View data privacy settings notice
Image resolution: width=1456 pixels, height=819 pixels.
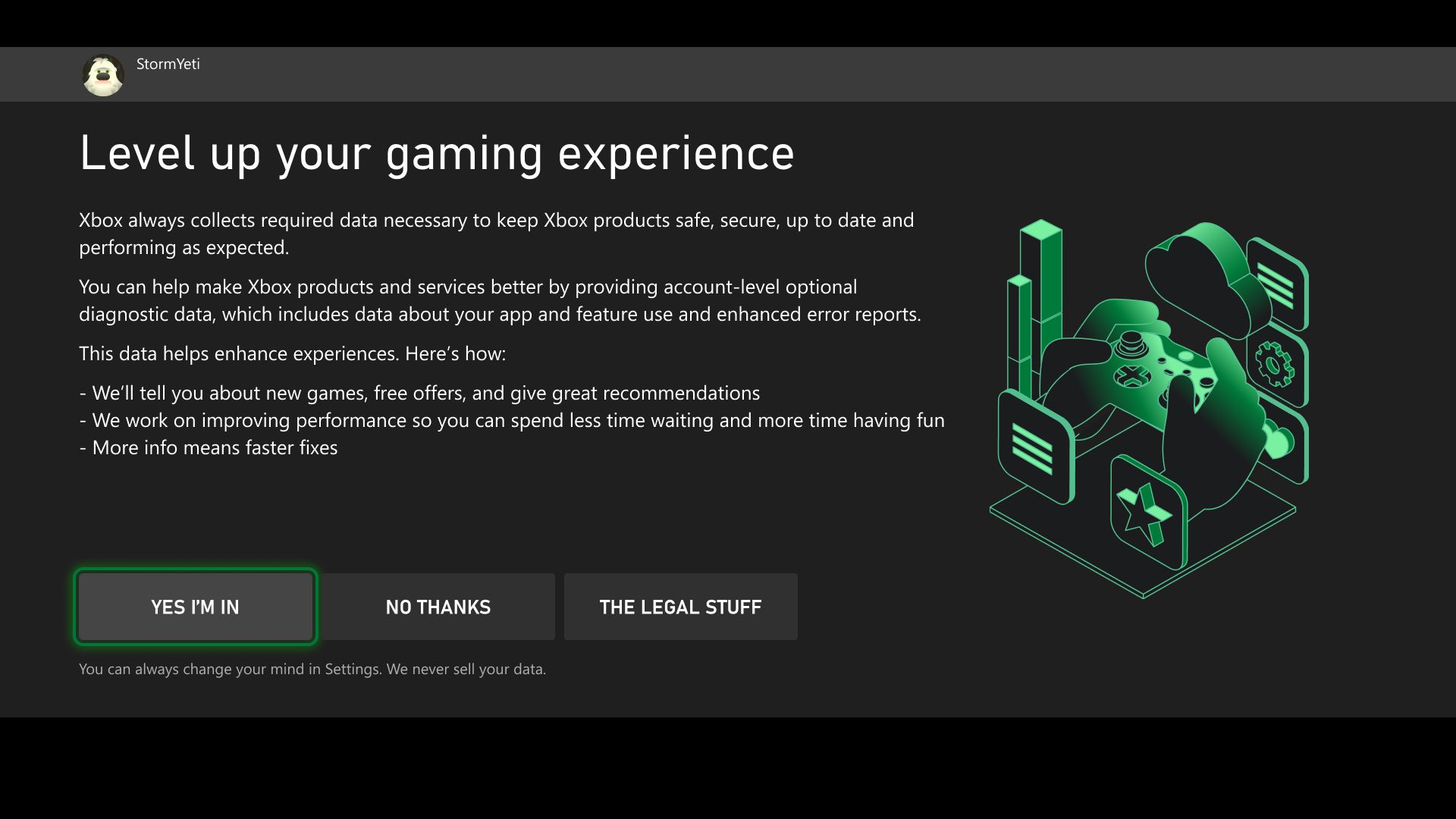(x=312, y=668)
